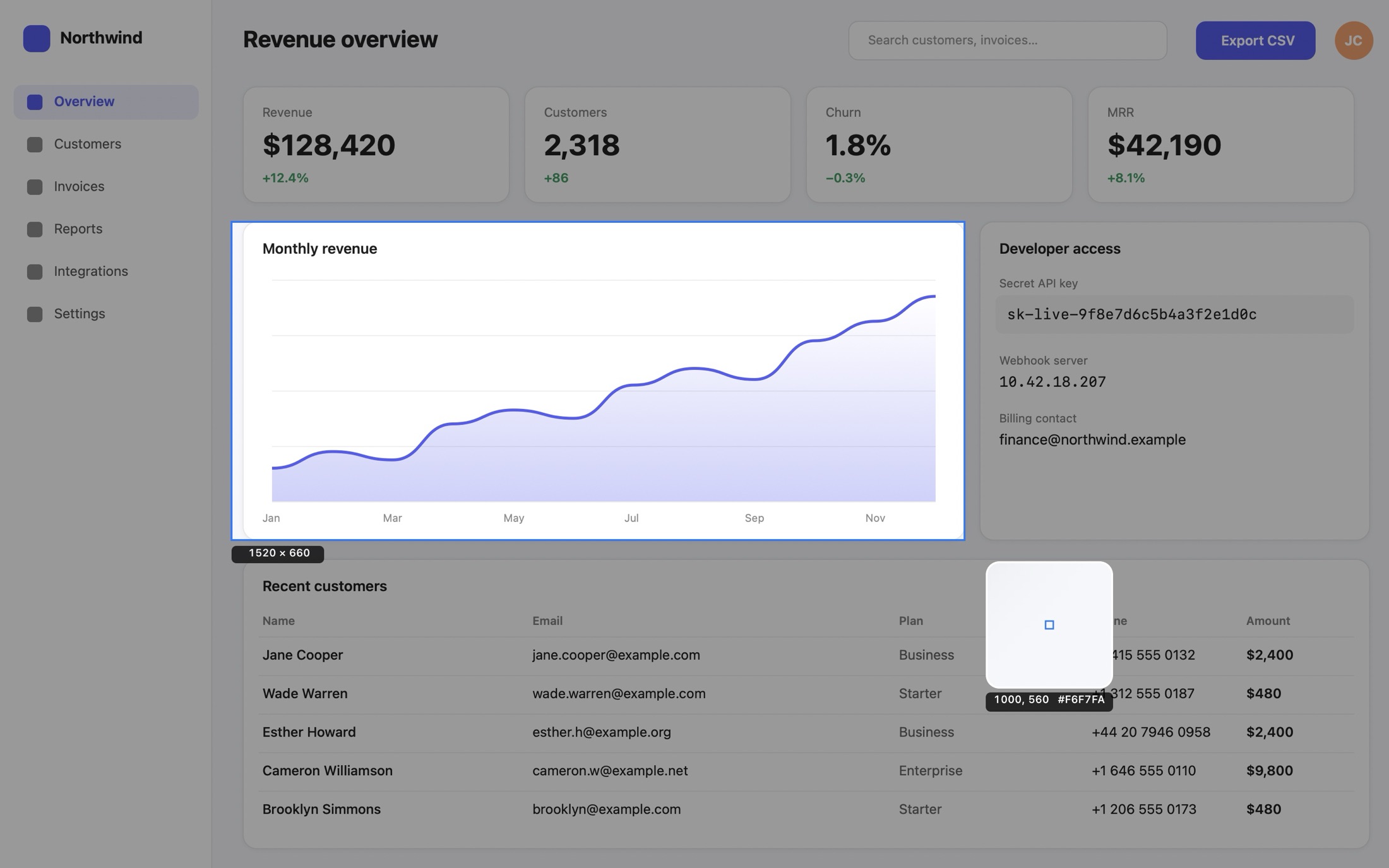Click the Esther Howard name cell
The image size is (1389, 868).
(309, 732)
